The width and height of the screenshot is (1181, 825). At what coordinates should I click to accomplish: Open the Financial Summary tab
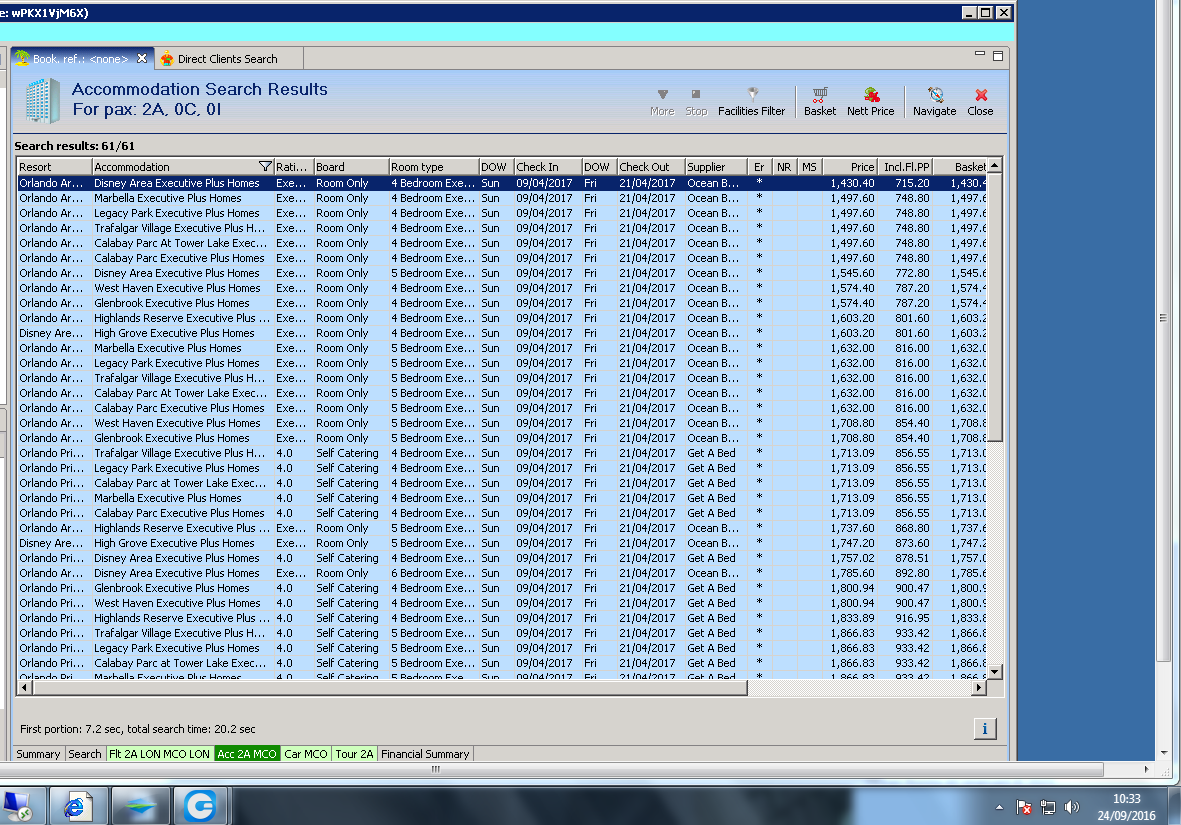(x=425, y=753)
